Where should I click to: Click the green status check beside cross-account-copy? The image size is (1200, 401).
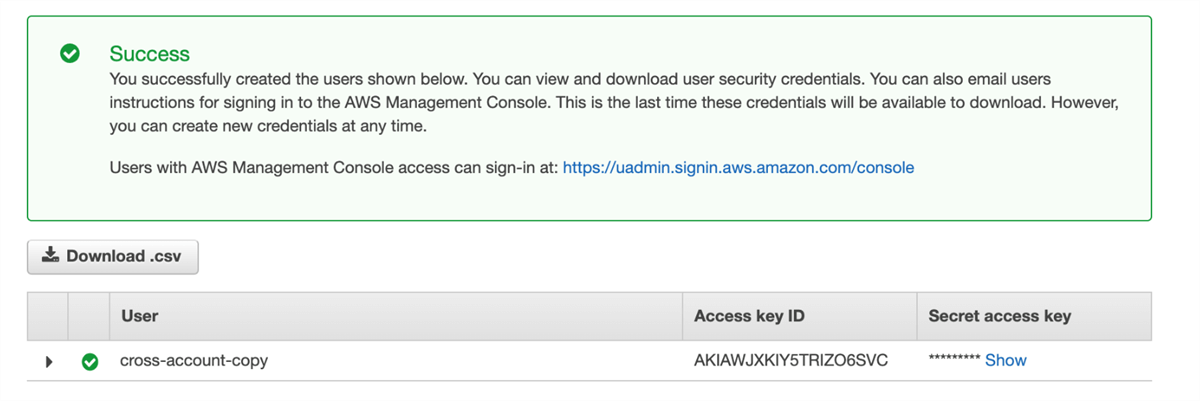click(x=90, y=361)
